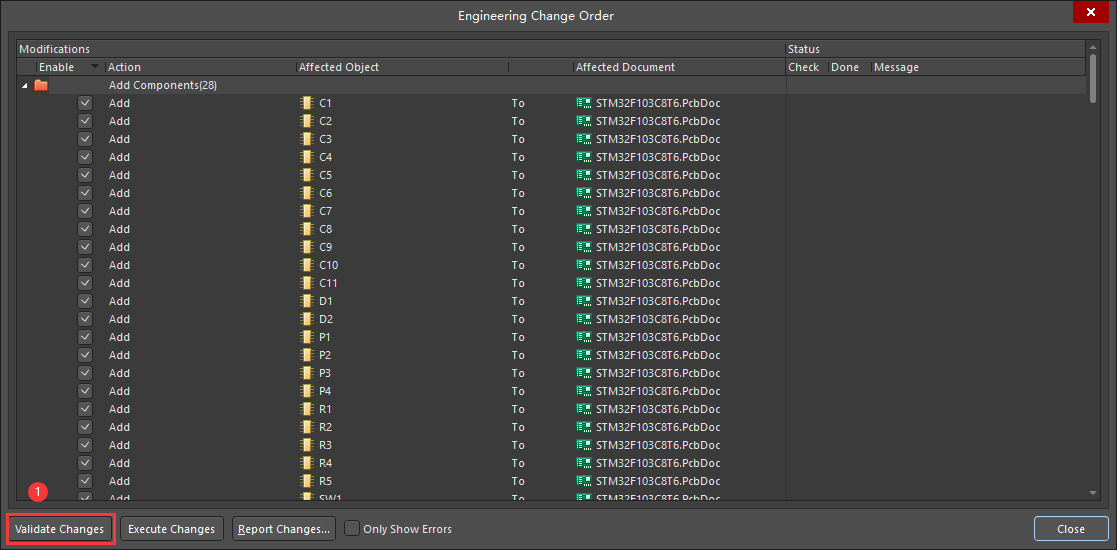Uncheck the Enable checkbox for P2
This screenshot has height=550, width=1117.
click(x=85, y=355)
